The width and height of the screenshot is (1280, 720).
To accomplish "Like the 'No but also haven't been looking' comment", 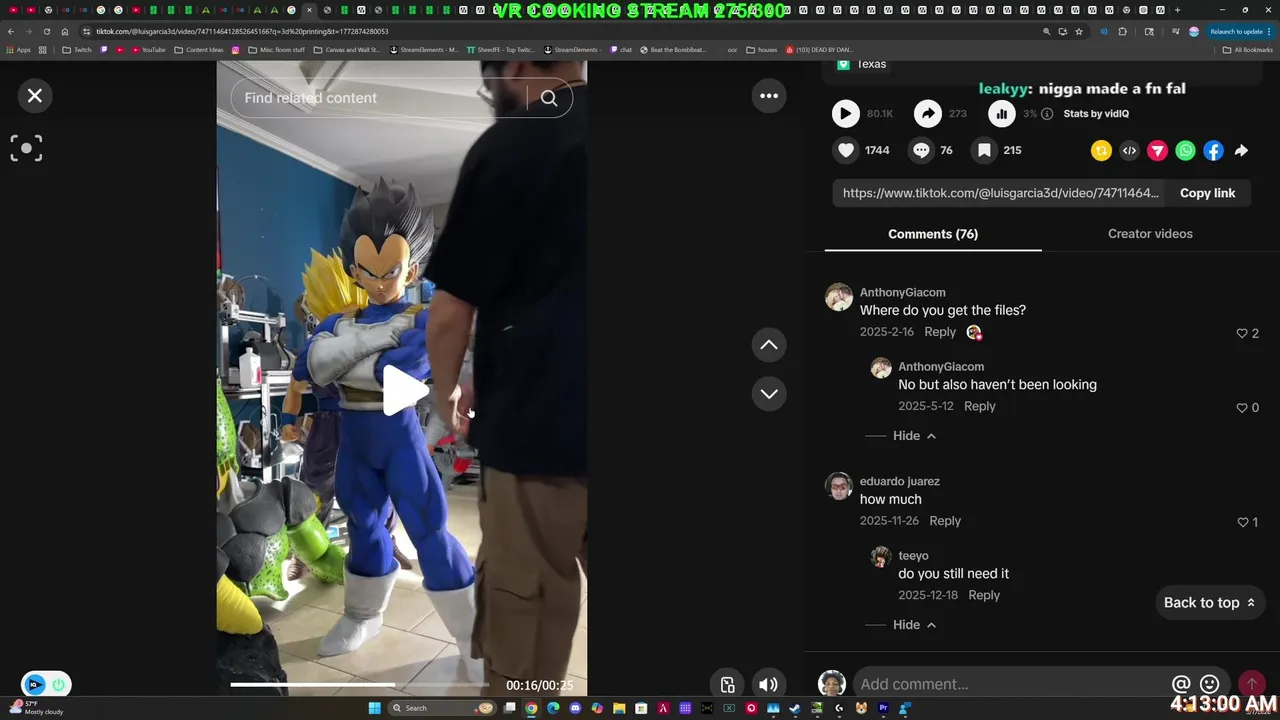I will coord(1242,408).
